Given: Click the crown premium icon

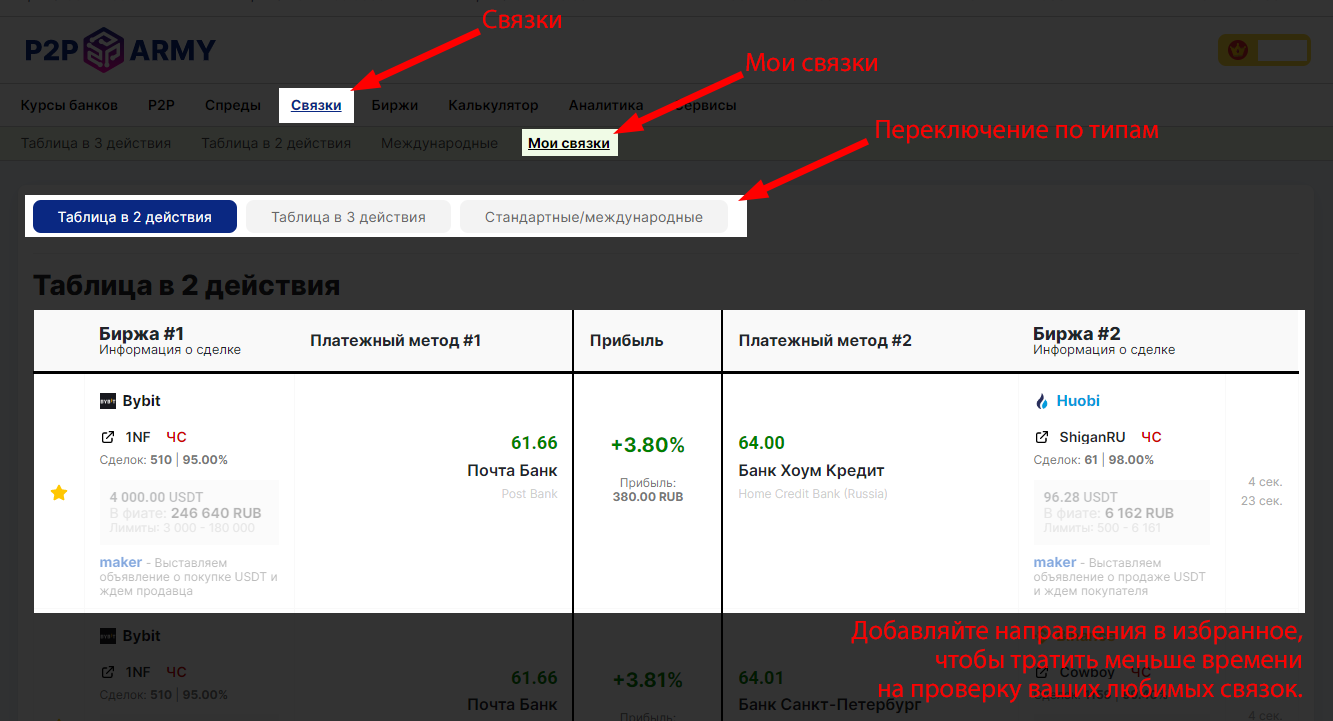Looking at the screenshot, I should click(x=1236, y=49).
